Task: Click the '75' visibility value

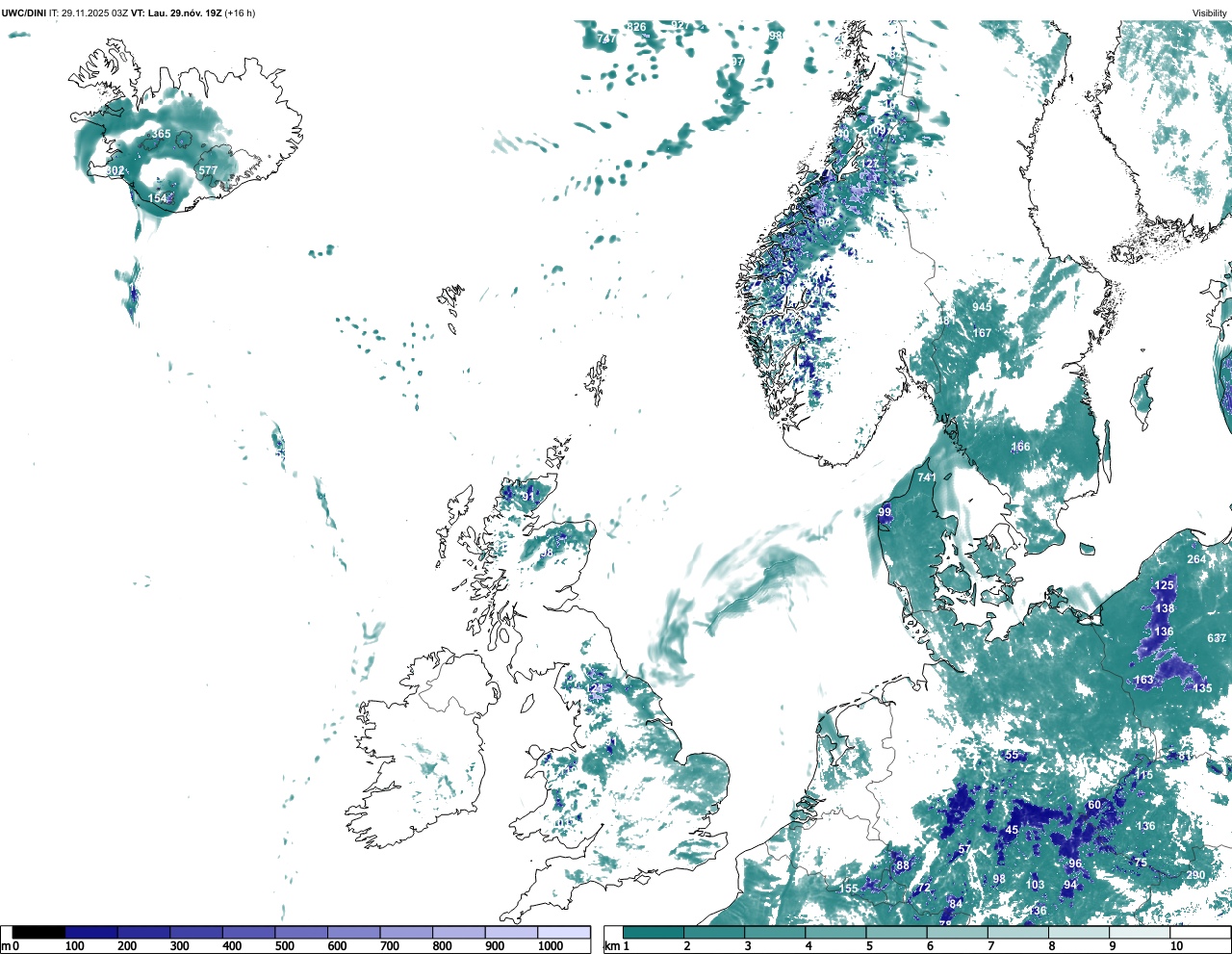Action: 1141,863
